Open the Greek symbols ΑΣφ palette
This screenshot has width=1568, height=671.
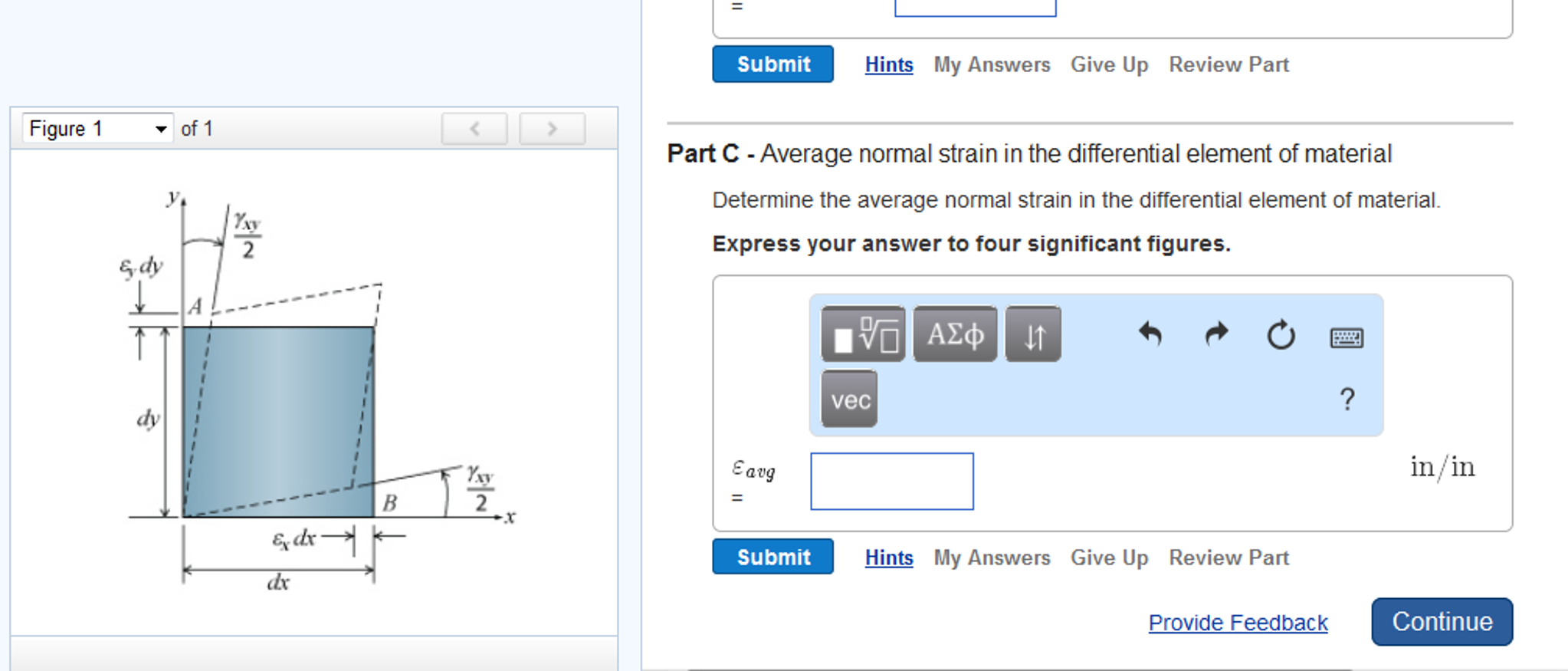tap(955, 334)
